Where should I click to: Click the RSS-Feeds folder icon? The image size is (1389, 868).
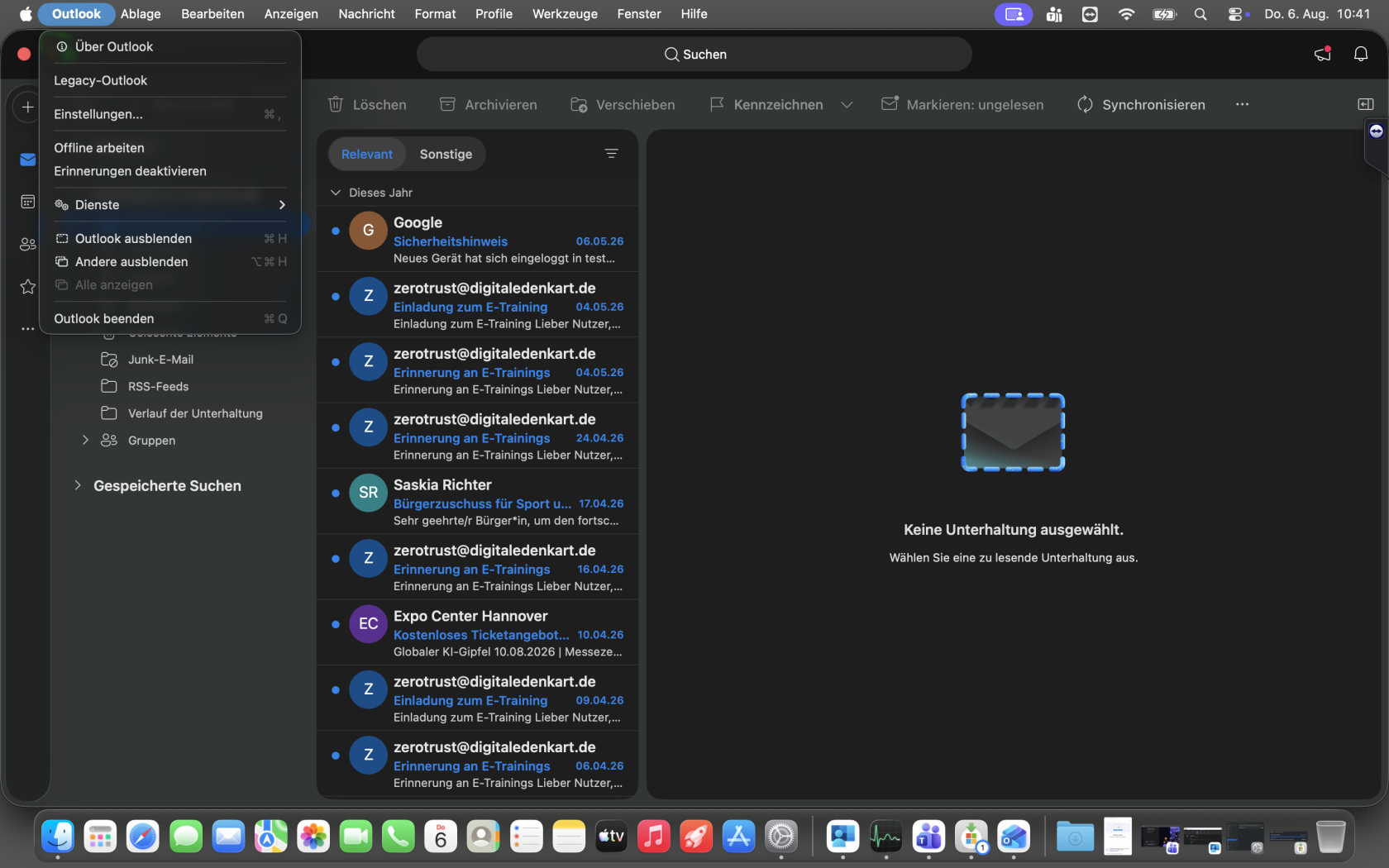coord(109,386)
